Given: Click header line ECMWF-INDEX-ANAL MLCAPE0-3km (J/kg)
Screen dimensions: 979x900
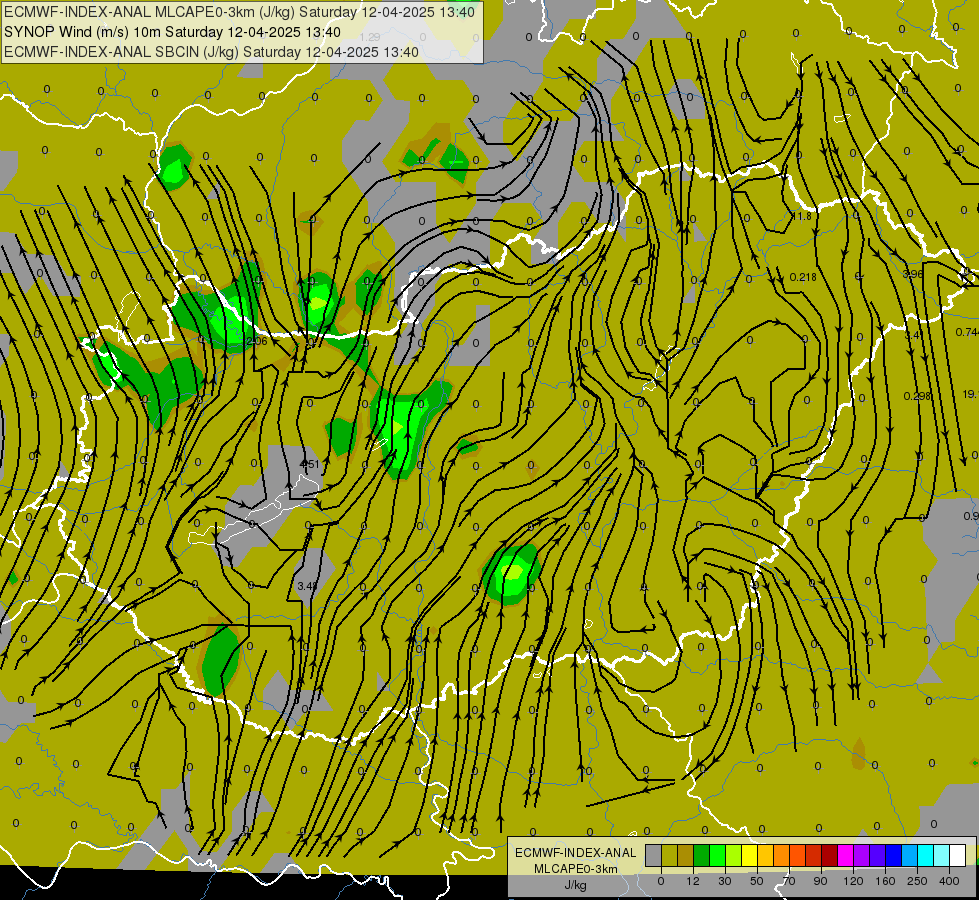Looking at the screenshot, I should tap(239, 12).
